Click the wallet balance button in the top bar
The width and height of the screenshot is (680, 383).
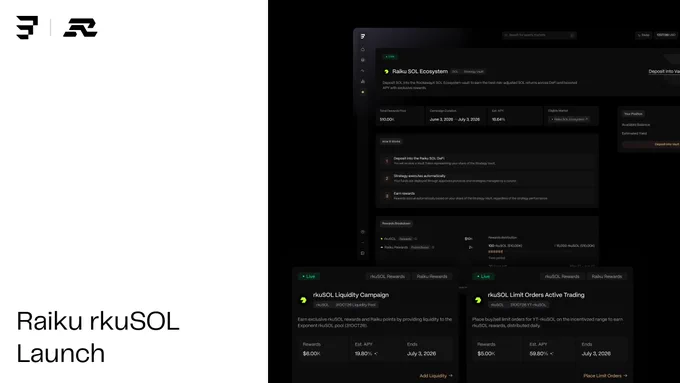coord(666,35)
